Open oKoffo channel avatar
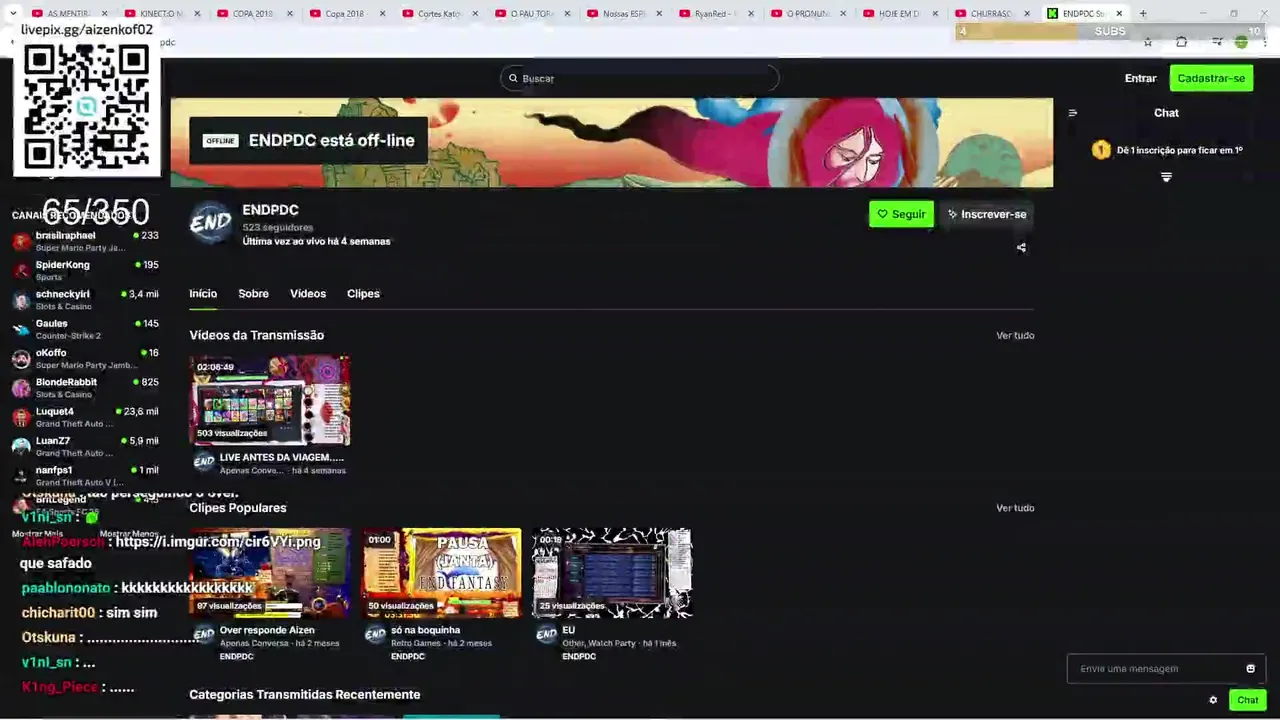Screen dimensions: 1280x720 tap(21, 358)
